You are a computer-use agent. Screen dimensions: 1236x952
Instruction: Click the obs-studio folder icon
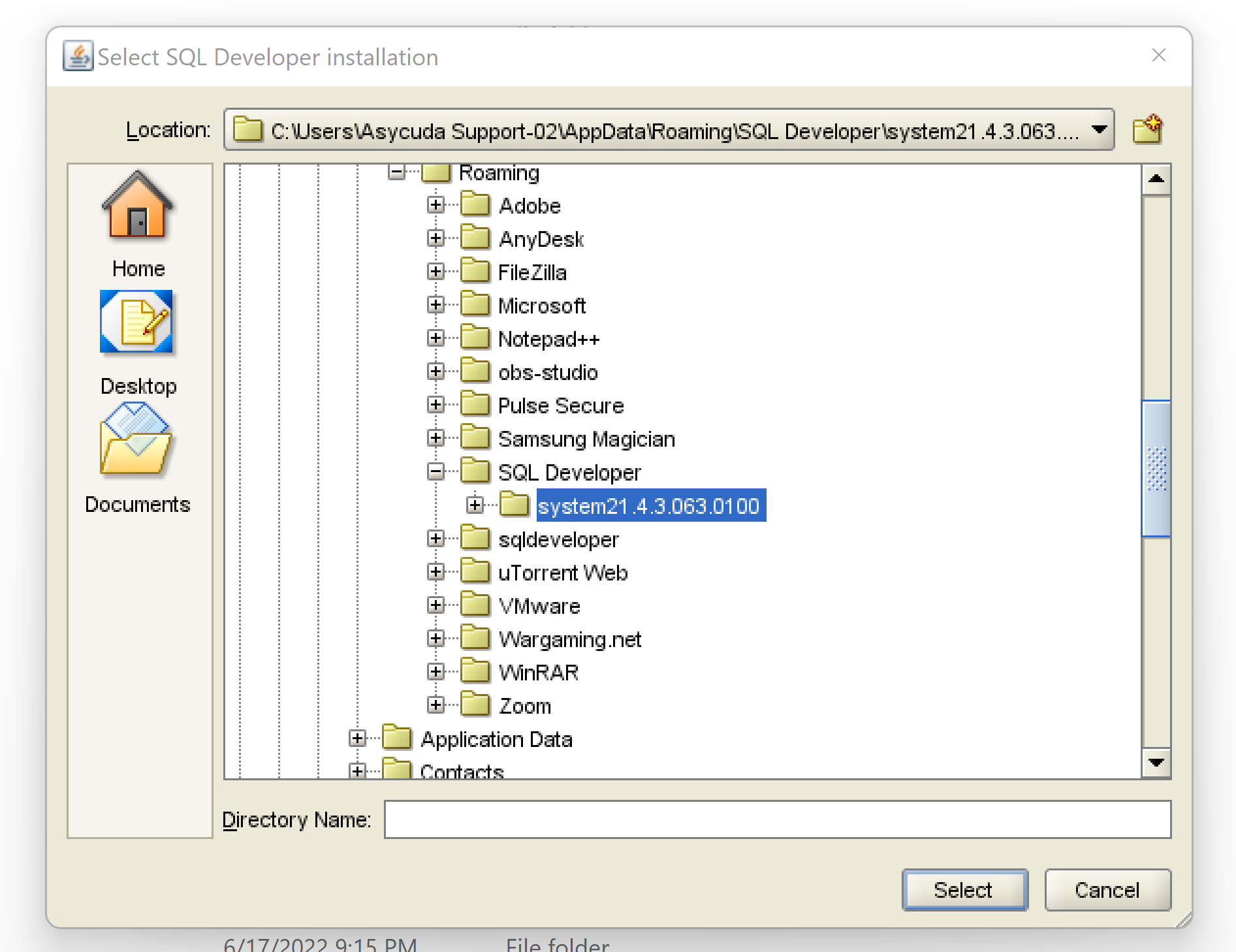(475, 371)
